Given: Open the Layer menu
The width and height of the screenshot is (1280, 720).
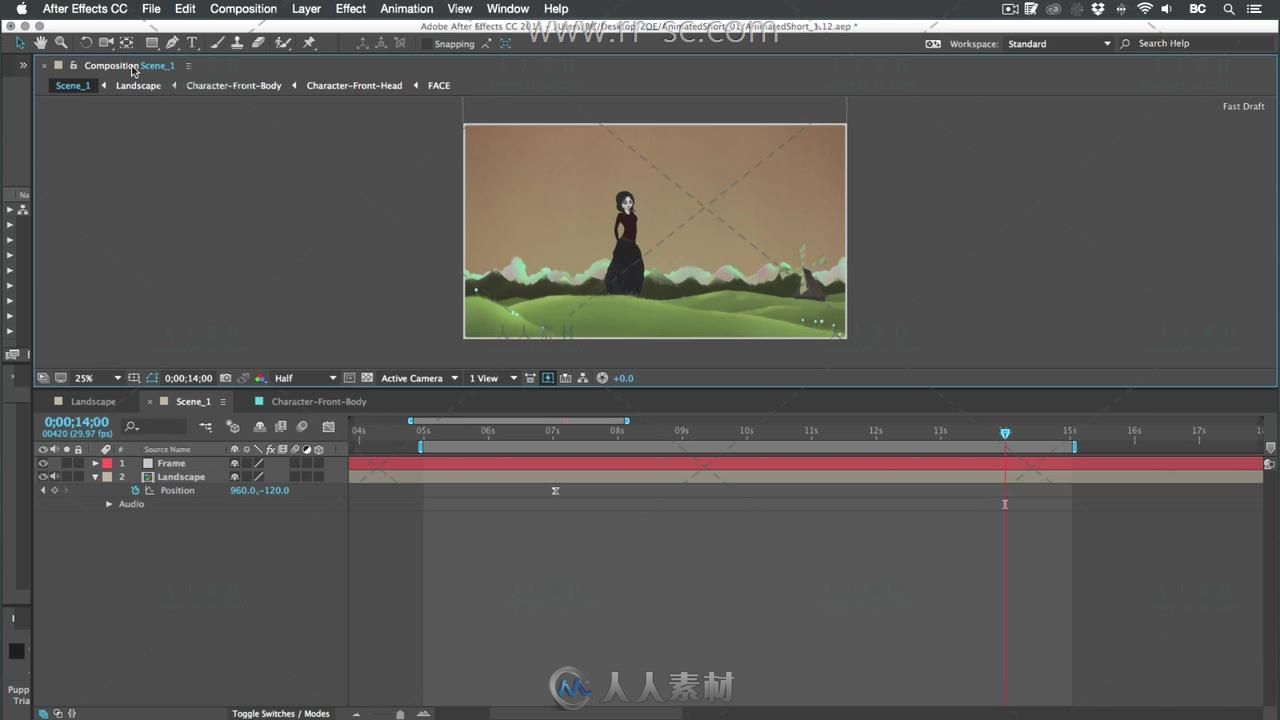Looking at the screenshot, I should (x=306, y=9).
